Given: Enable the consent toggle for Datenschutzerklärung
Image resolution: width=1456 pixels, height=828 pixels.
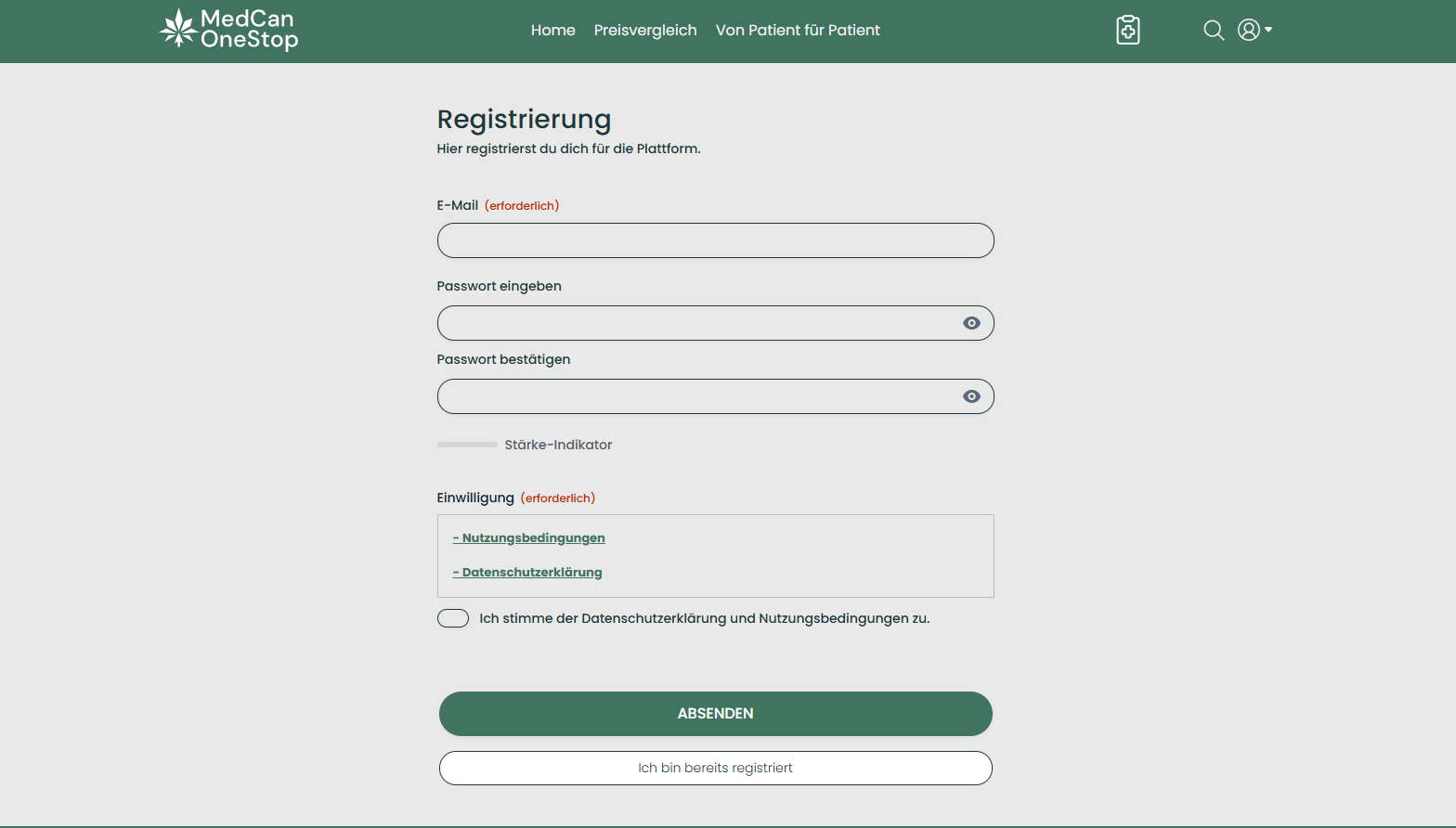Looking at the screenshot, I should 453,618.
